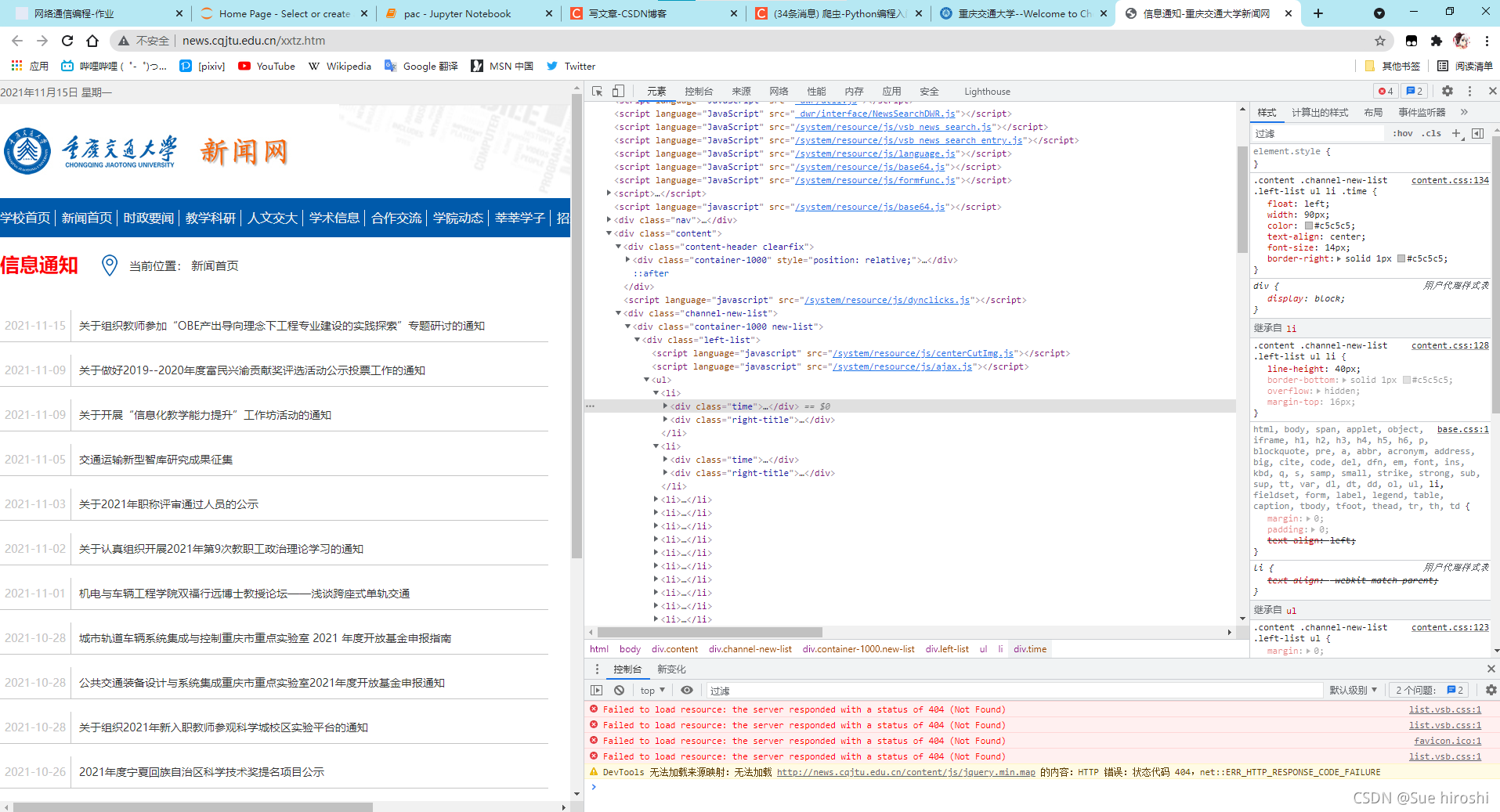Switch to the Sources tab in DevTools
This screenshot has height=812, width=1500.
click(x=741, y=91)
